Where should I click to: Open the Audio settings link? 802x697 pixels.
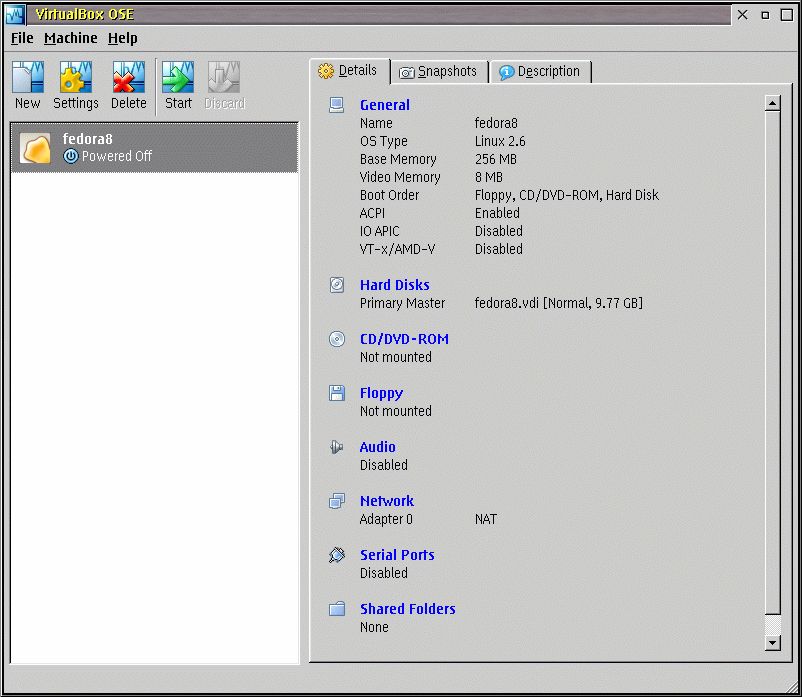(377, 447)
